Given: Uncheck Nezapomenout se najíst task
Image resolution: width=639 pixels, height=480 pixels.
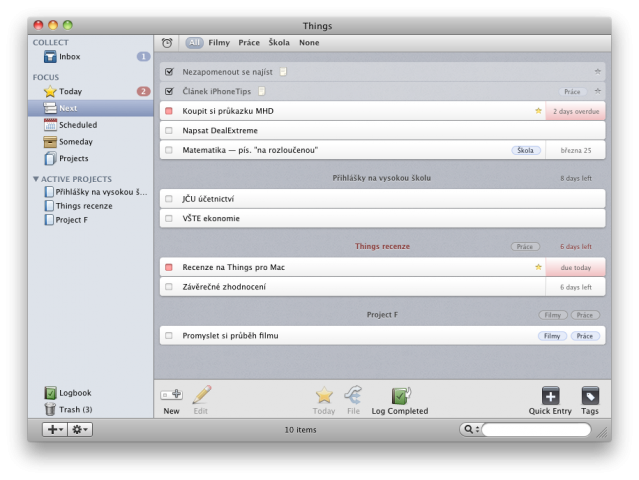Looking at the screenshot, I should [x=169, y=72].
